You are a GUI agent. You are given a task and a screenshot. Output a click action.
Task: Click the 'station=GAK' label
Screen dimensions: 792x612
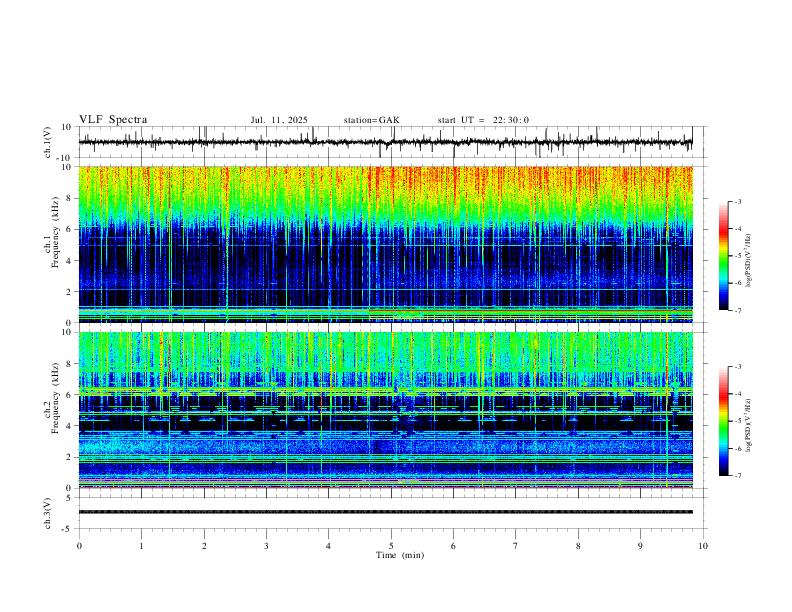371,120
